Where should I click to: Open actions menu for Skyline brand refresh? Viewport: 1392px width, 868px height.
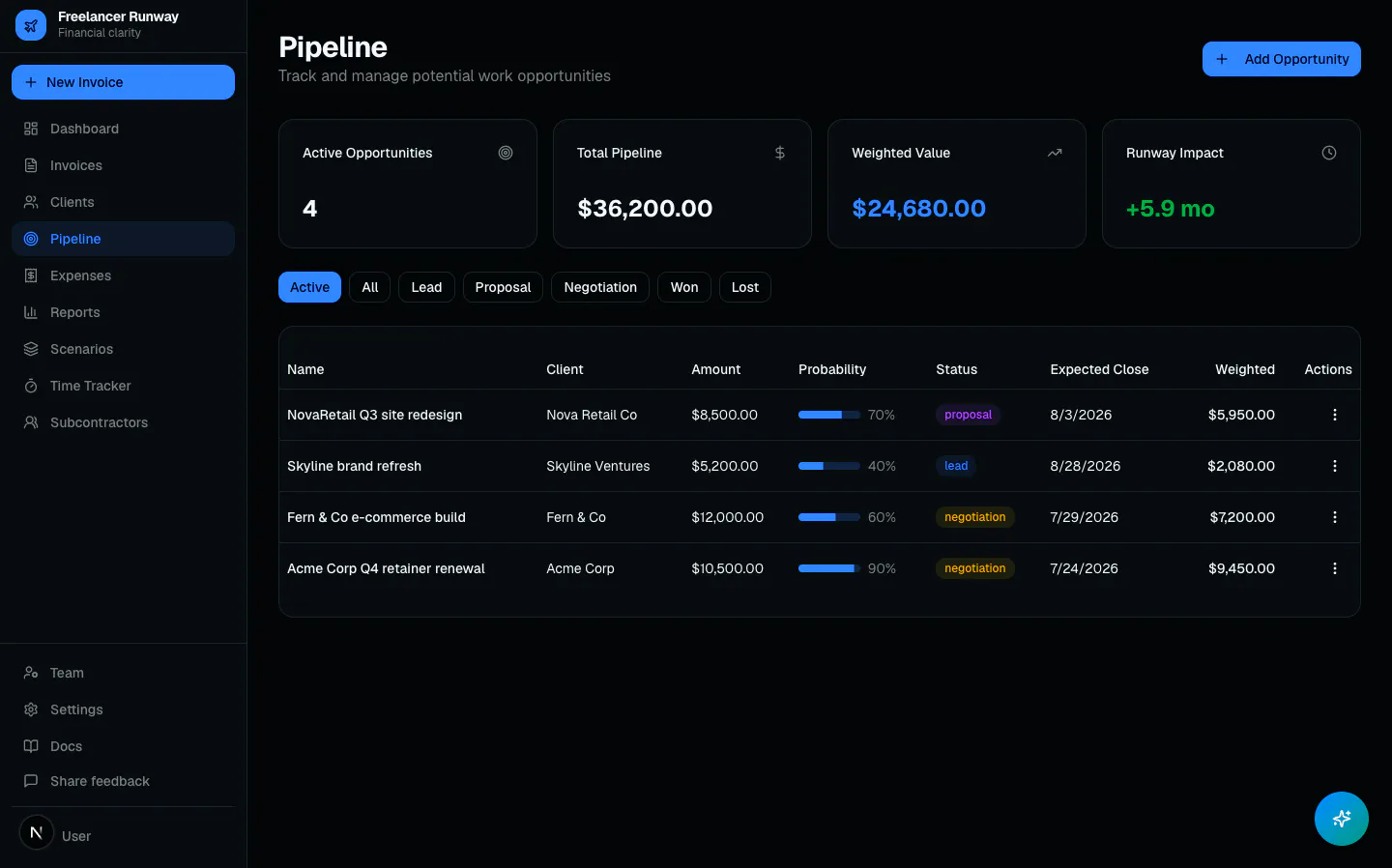[x=1335, y=466]
